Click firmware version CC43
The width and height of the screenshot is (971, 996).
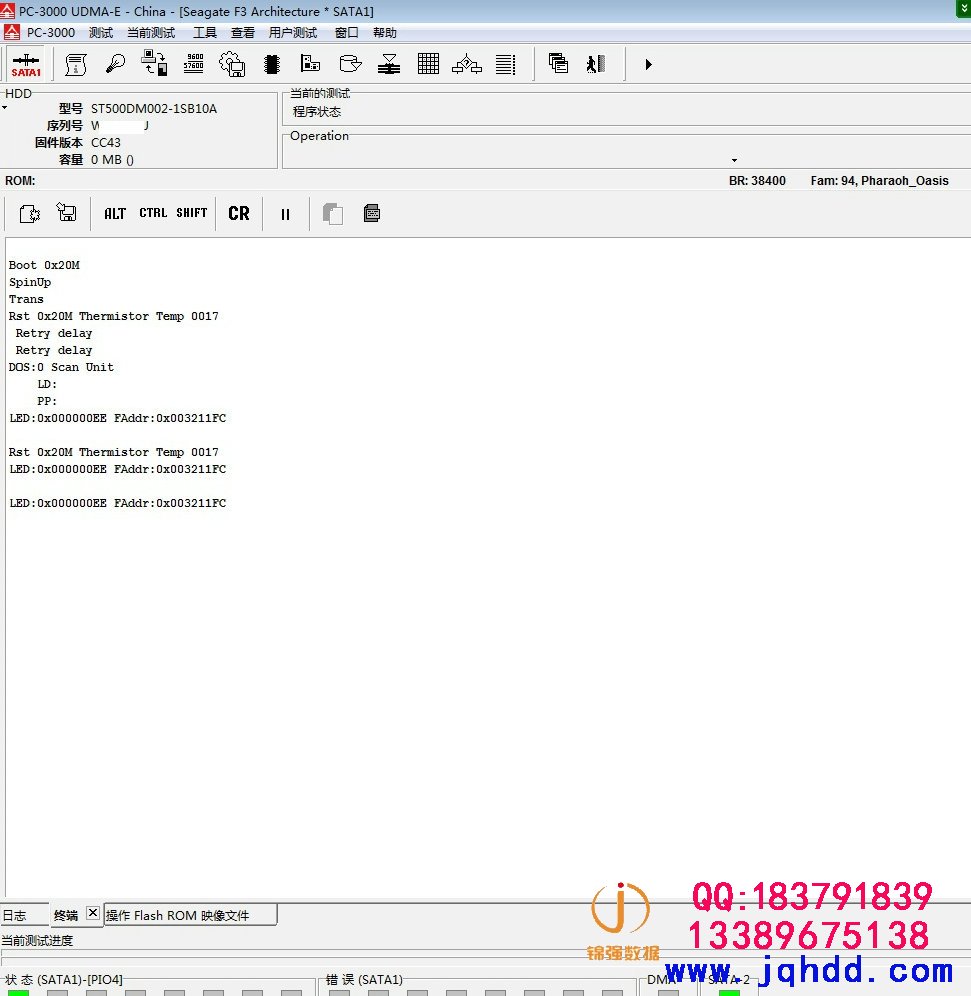[105, 142]
